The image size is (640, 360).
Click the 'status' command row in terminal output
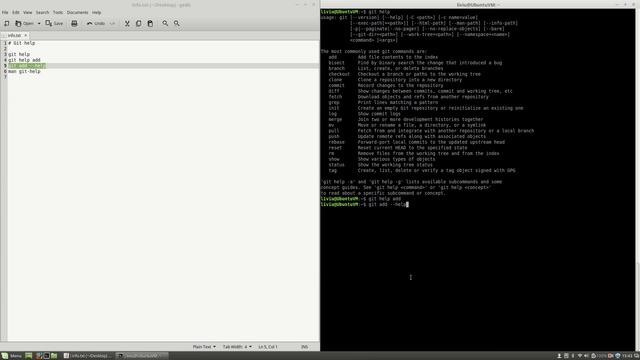click(380, 164)
